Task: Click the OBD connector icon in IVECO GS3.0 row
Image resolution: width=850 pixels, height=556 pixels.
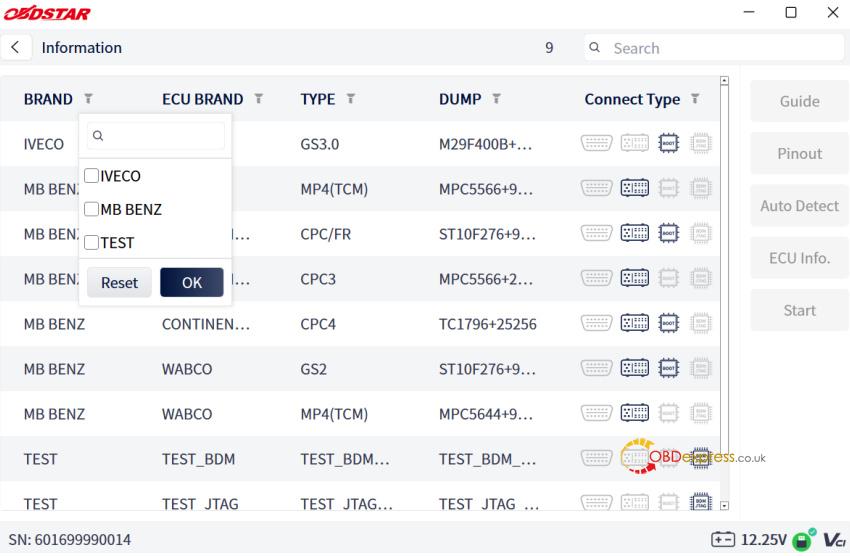Action: click(x=596, y=144)
